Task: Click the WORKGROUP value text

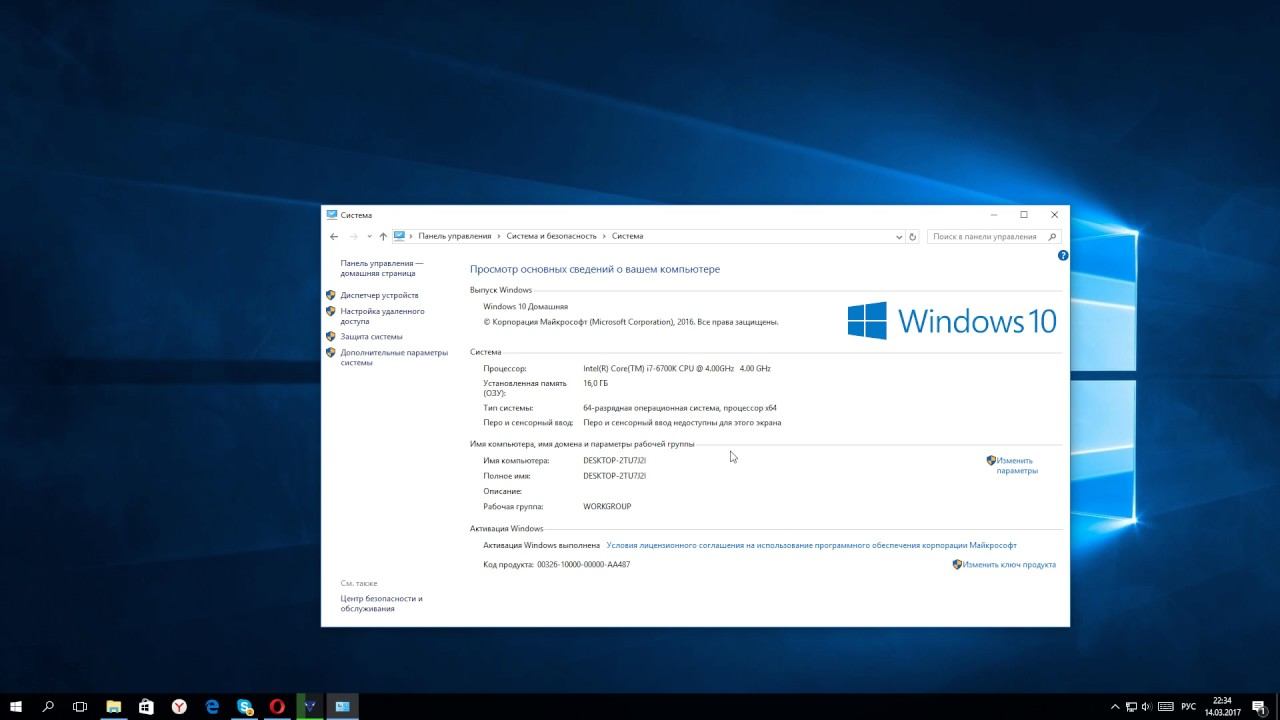Action: pos(607,507)
